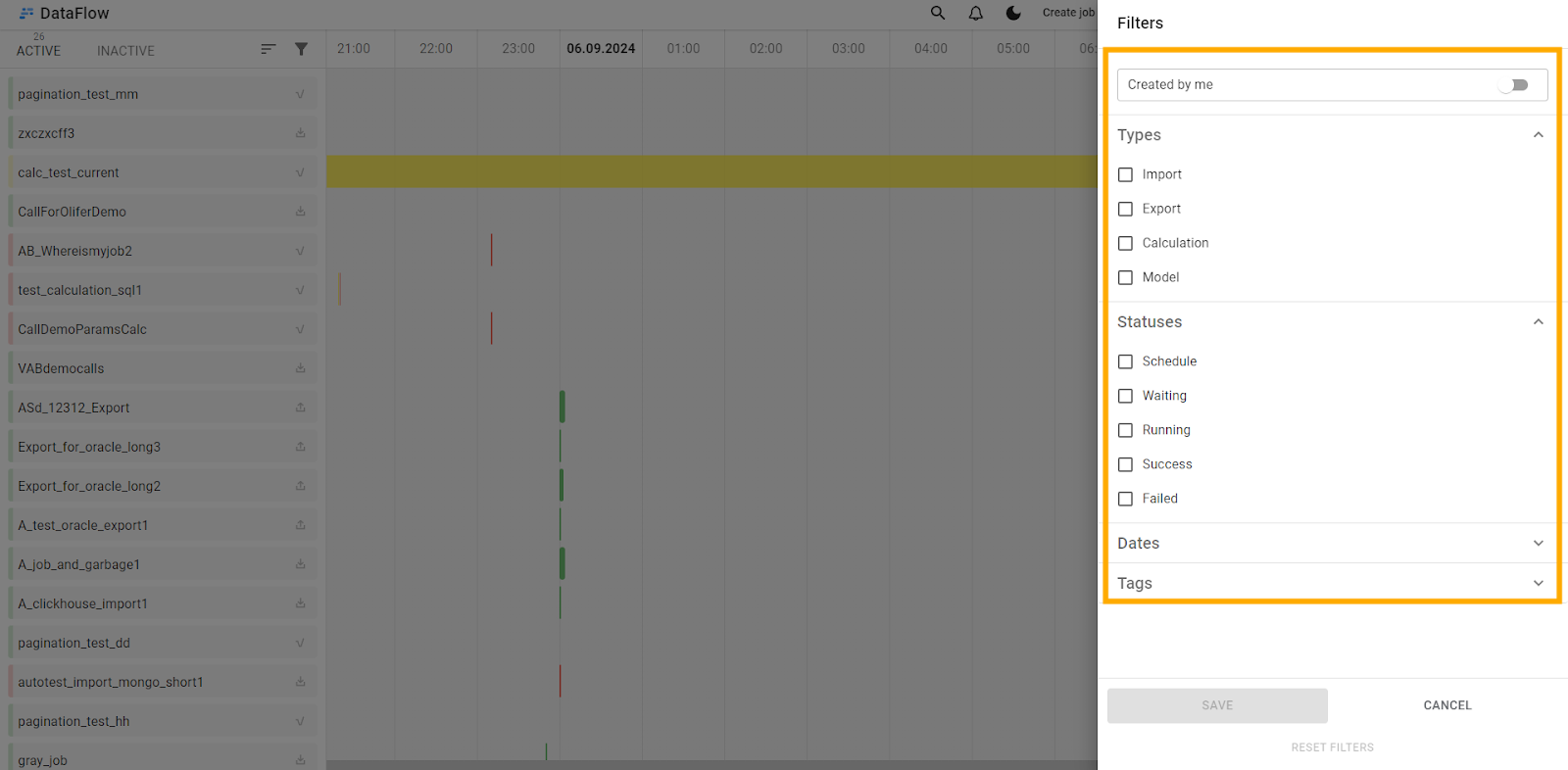Toggle dark mode moon icon

(1013, 13)
